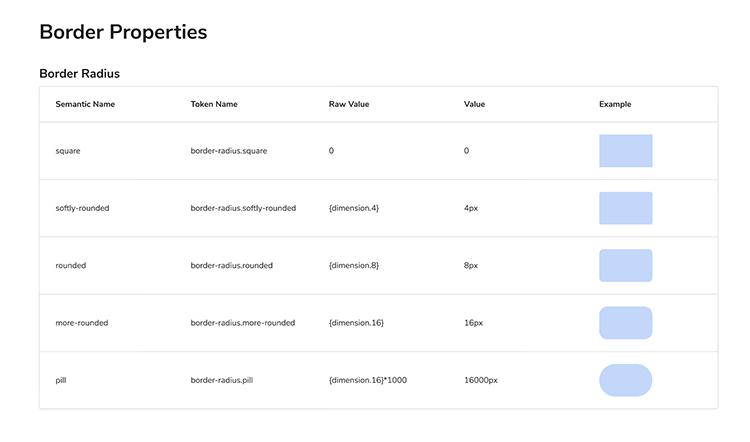Click the more-rounded example swatch
Image resolution: width=750 pixels, height=442 pixels.
pyautogui.click(x=625, y=323)
